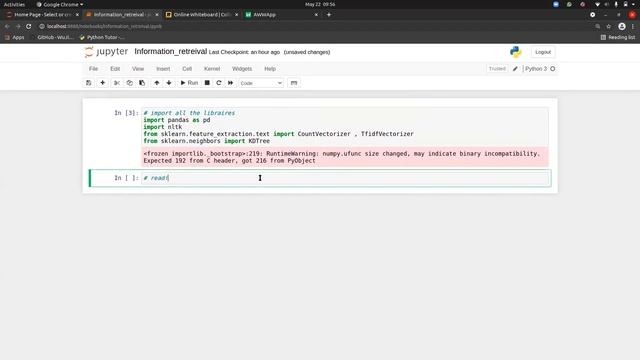Insert cell below with plus icon

coord(102,83)
